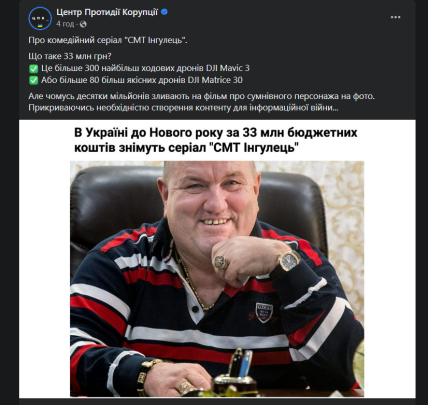
Task: Open the ЦПК page avatar logo
Action: (40, 19)
